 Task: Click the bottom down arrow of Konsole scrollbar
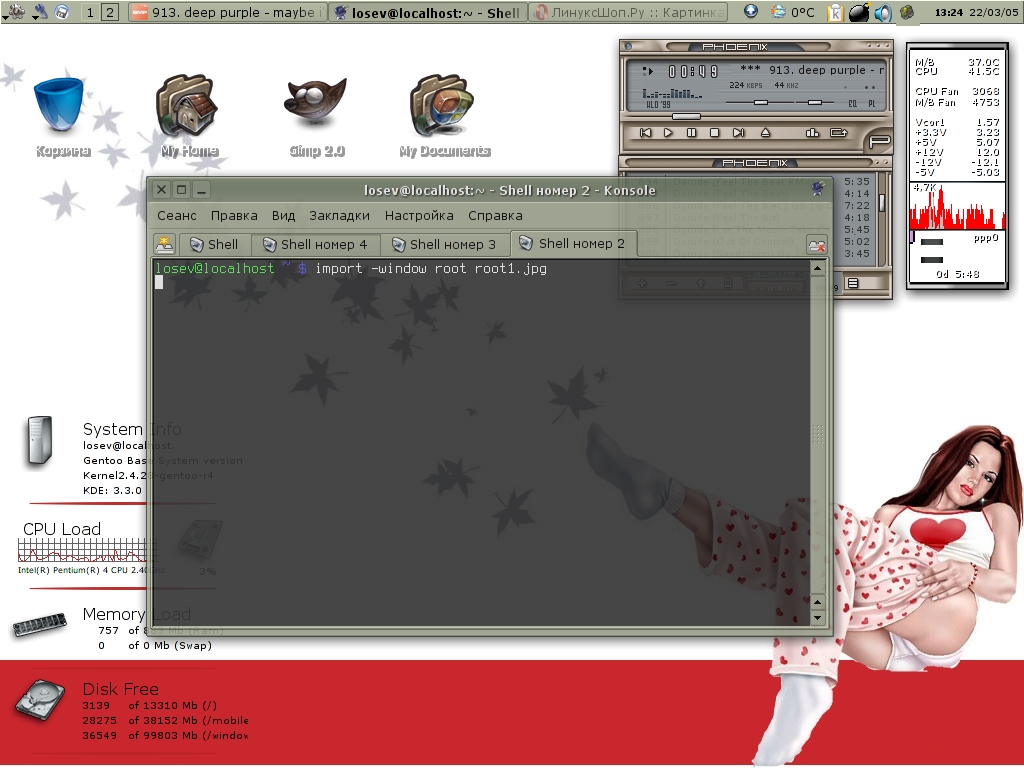coord(818,617)
